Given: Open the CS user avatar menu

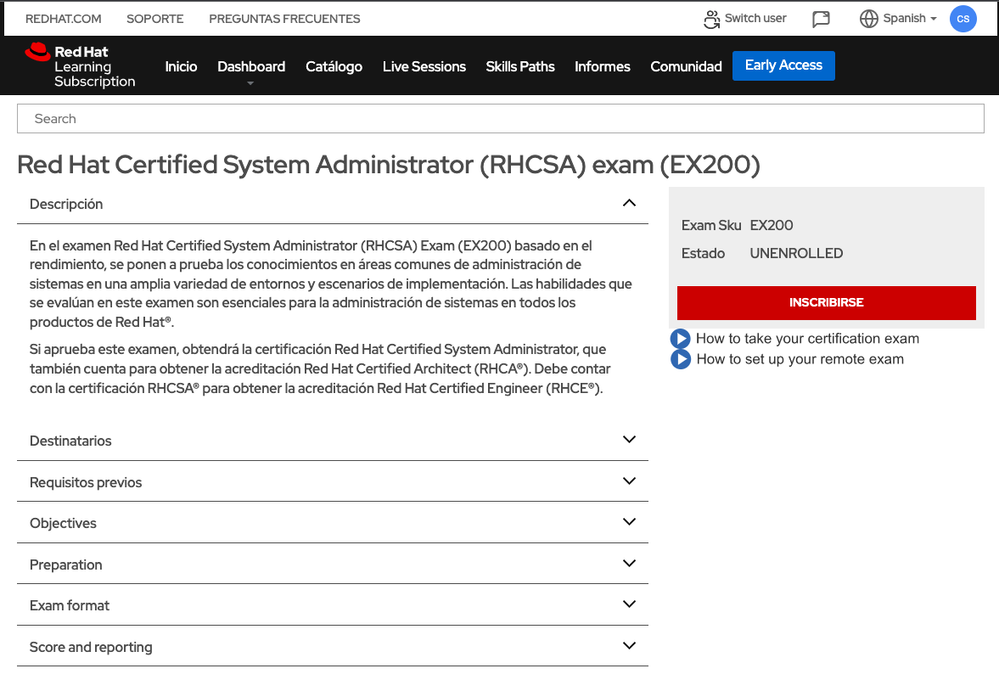Looking at the screenshot, I should click(x=962, y=19).
